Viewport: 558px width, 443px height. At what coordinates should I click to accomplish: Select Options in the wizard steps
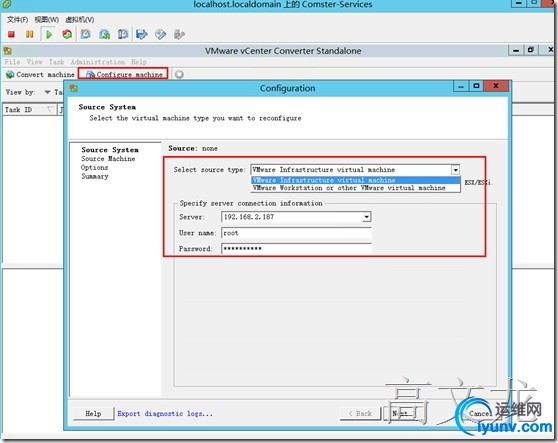pos(94,168)
